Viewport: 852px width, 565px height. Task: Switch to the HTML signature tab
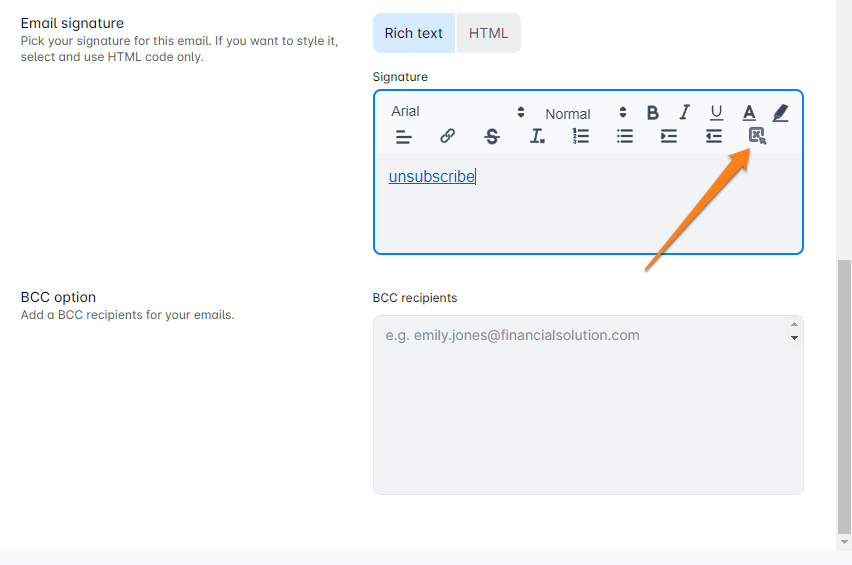click(x=489, y=33)
